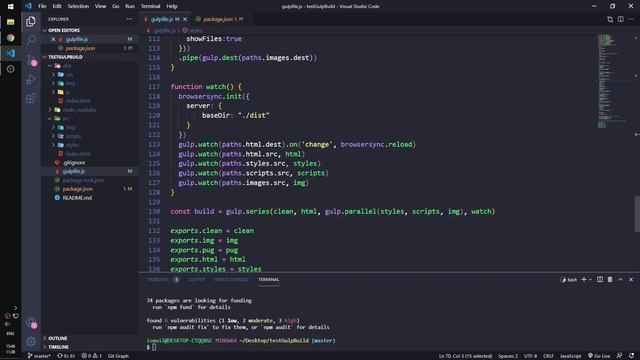Open the Go menu
The width and height of the screenshot is (640, 360).
click(116, 6)
